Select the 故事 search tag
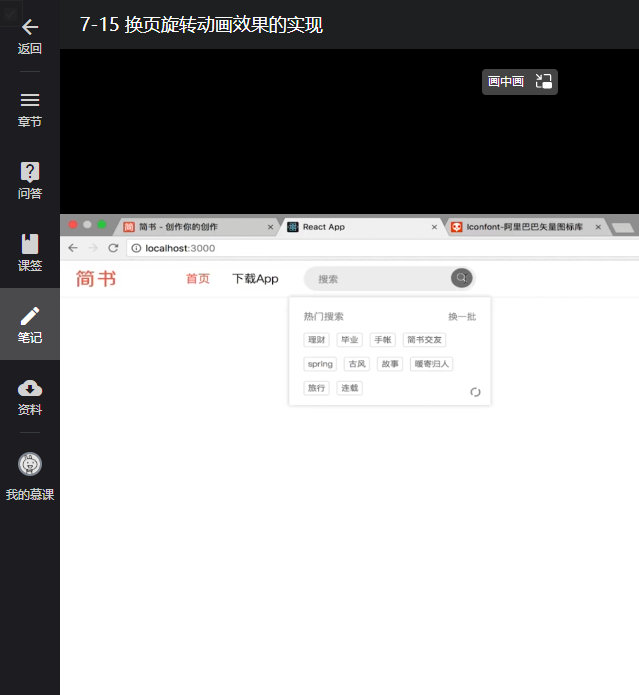The width and height of the screenshot is (639, 695). click(x=390, y=364)
